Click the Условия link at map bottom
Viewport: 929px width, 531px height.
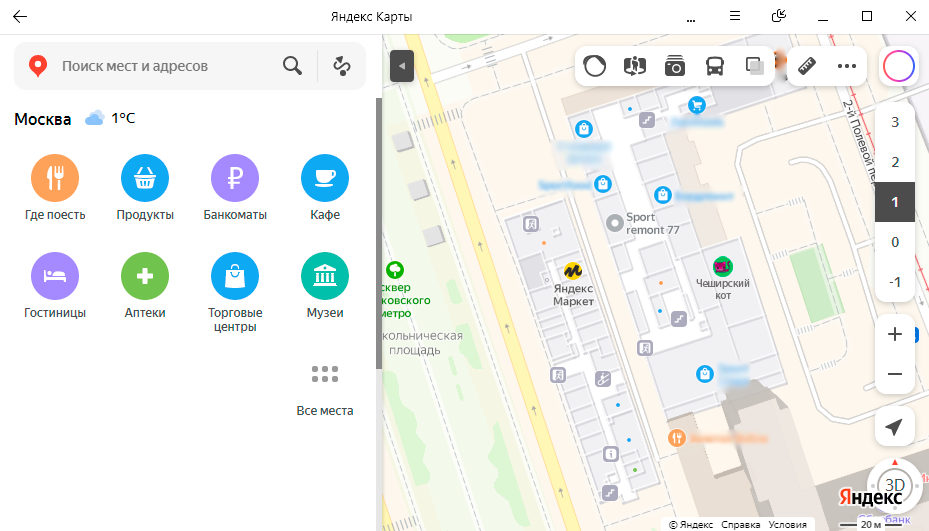point(788,524)
